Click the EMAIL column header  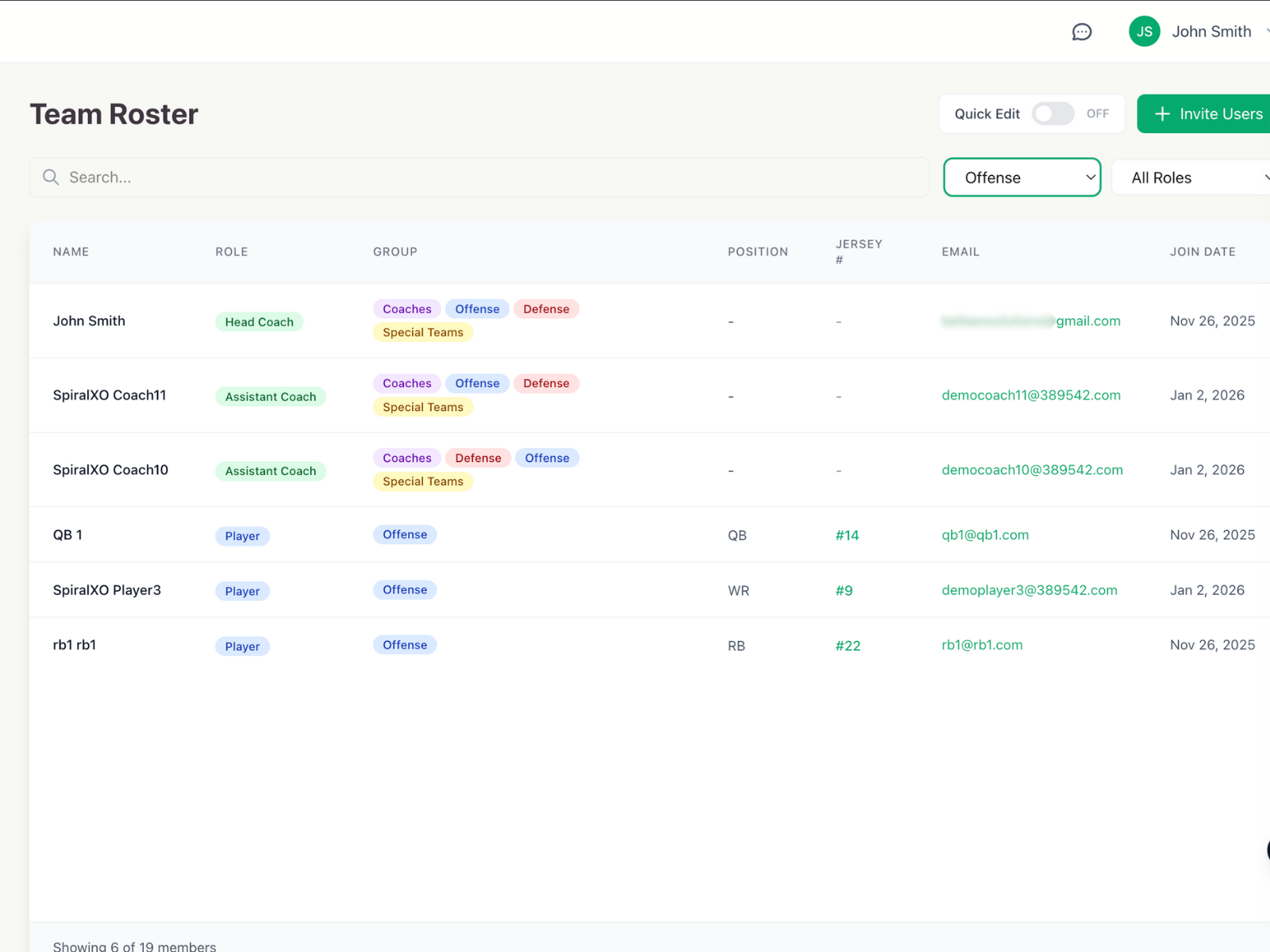960,251
